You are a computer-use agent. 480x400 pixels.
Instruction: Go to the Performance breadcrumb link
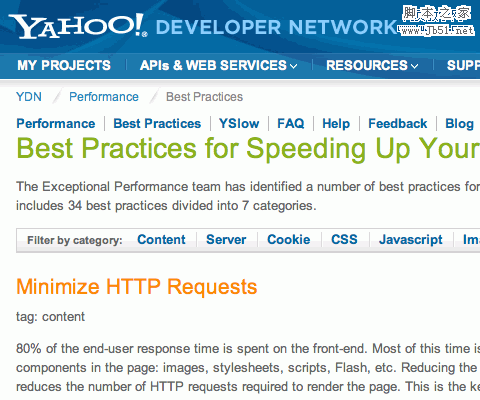[x=104, y=97]
